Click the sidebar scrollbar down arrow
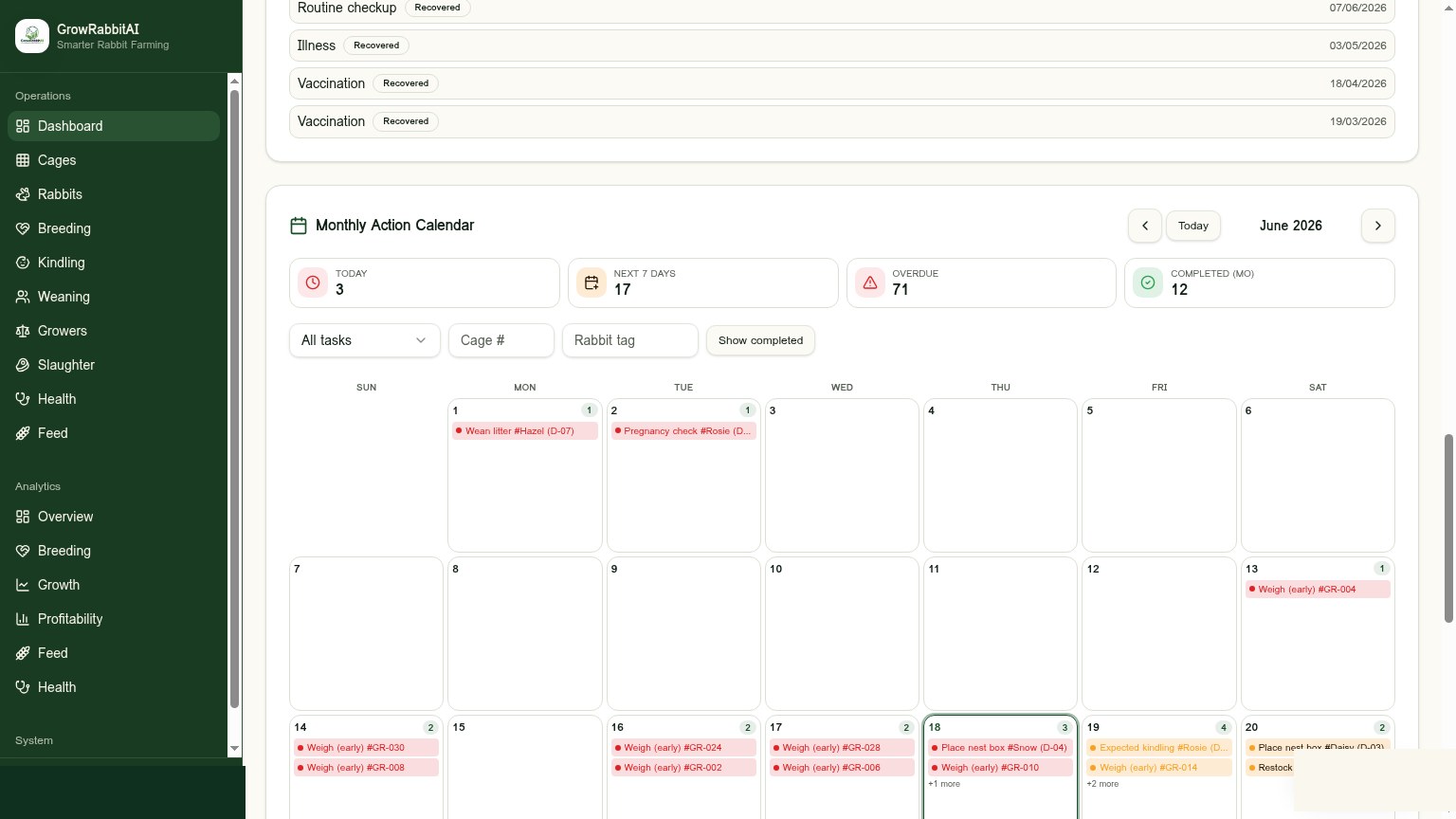Viewport: 1456px width, 819px height. 235,749
